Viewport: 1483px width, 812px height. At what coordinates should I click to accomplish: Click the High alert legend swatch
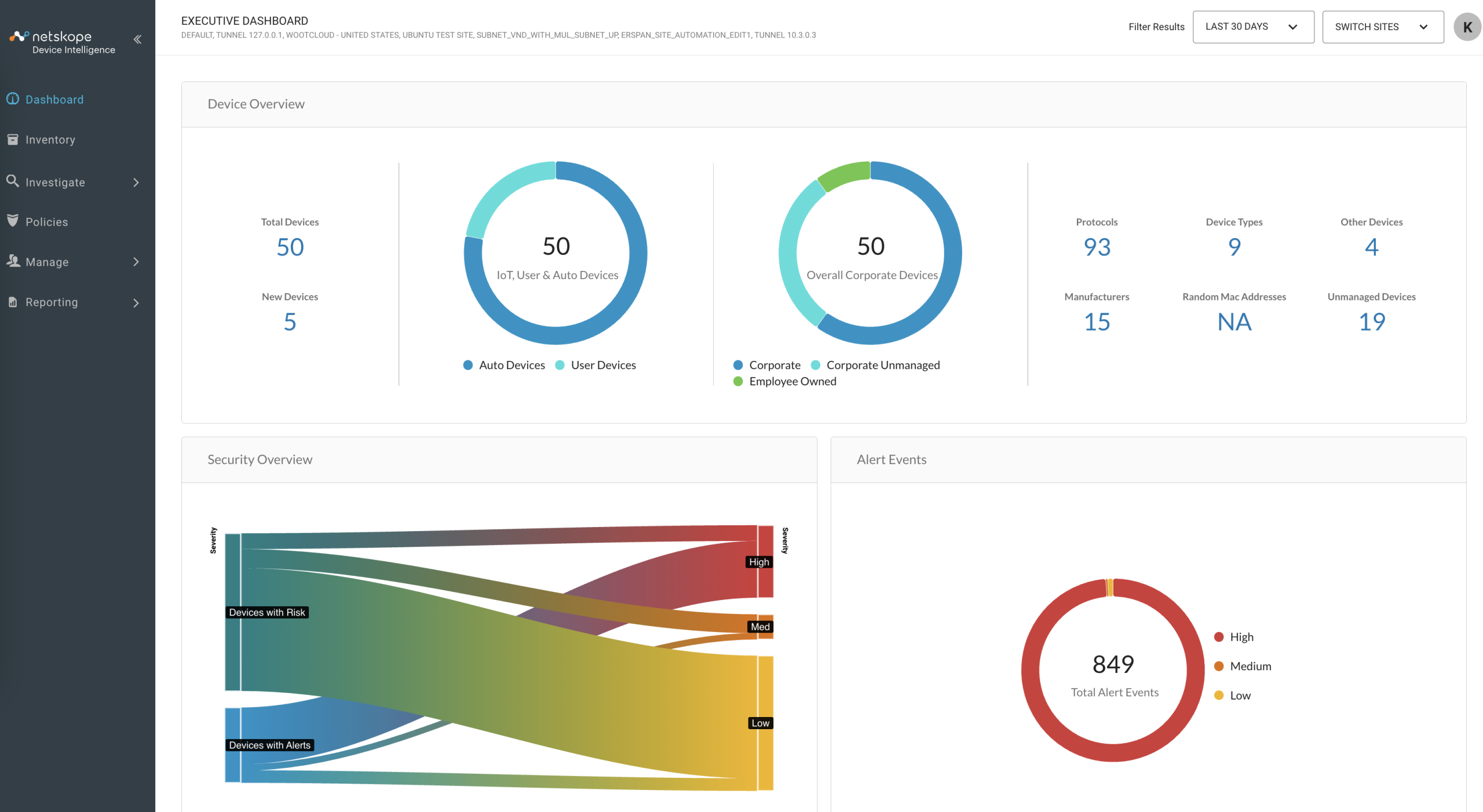click(x=1219, y=637)
